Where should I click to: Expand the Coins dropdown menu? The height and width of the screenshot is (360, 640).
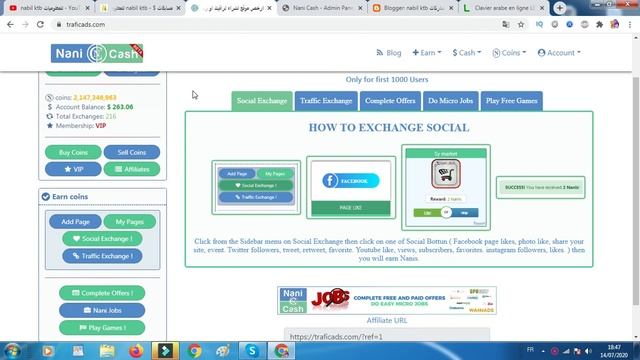click(x=509, y=53)
